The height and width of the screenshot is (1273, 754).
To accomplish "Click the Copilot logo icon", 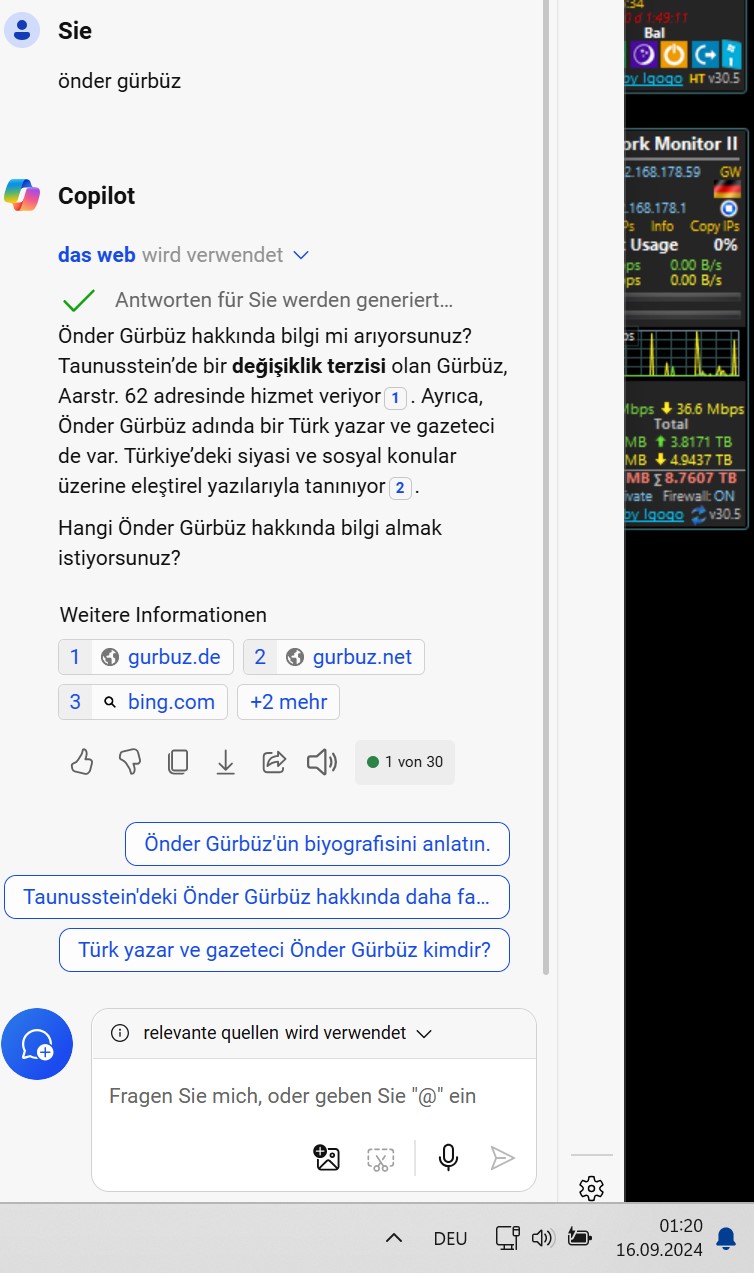I will (22, 195).
